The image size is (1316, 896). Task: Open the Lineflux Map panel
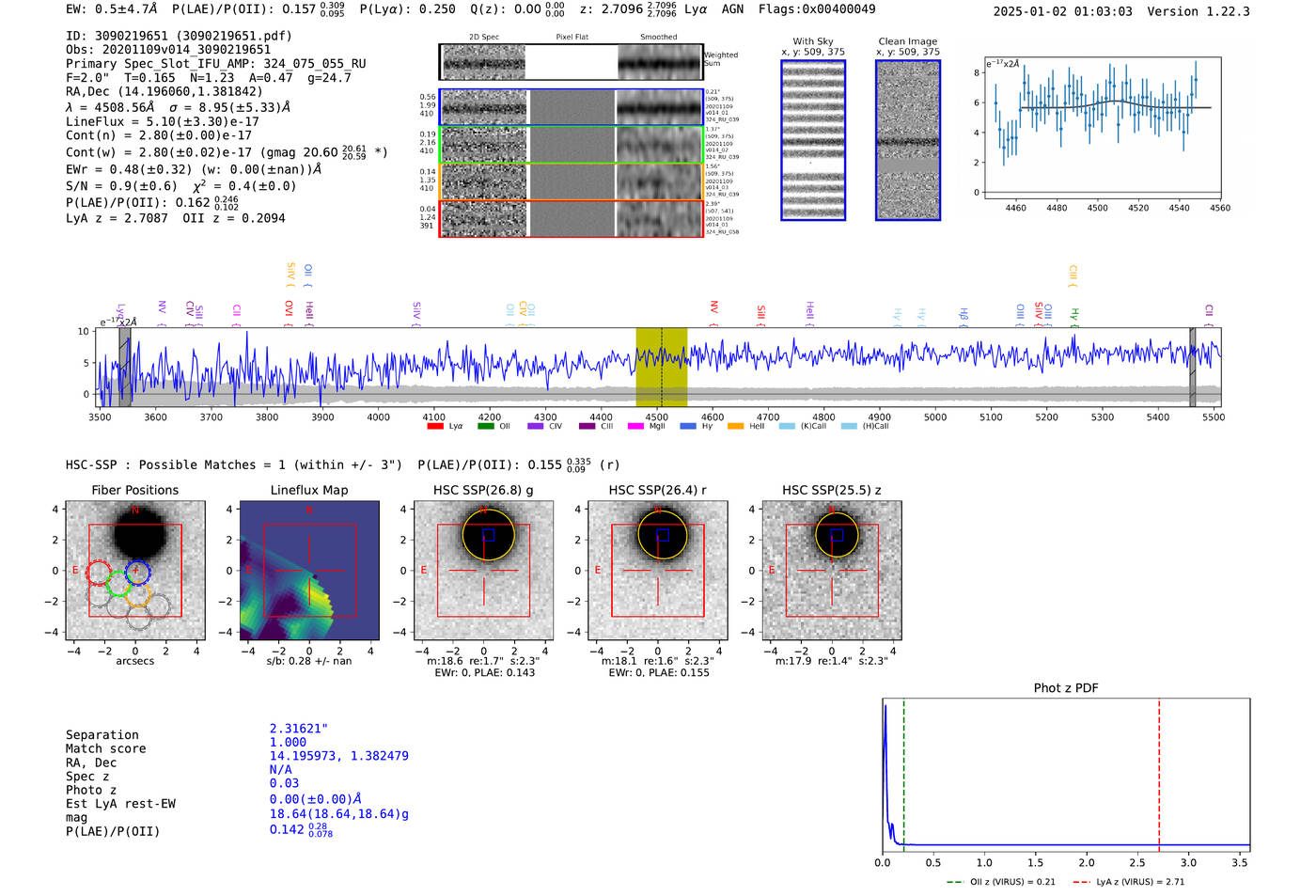[x=309, y=571]
